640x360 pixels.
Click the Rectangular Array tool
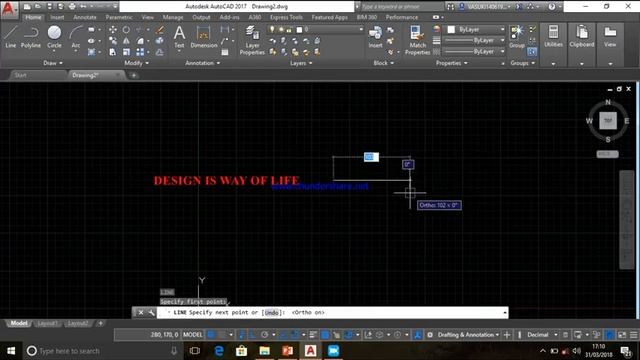pos(140,52)
